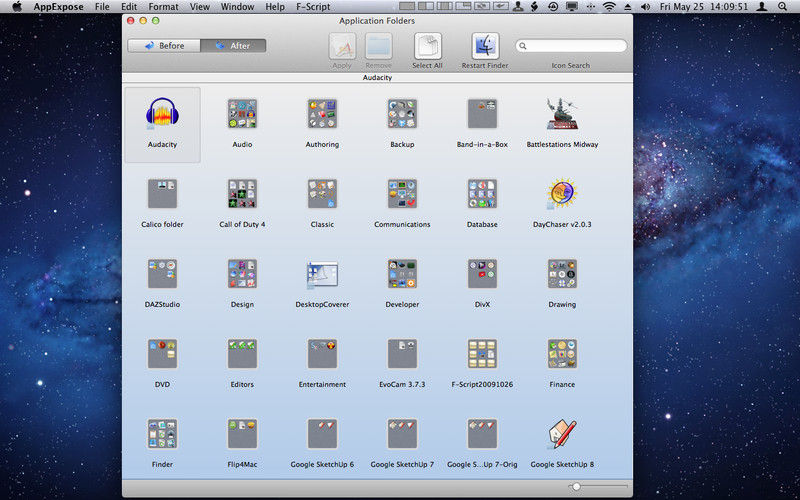The image size is (800, 500).
Task: Open the AppExpose application menu
Action: tap(59, 7)
